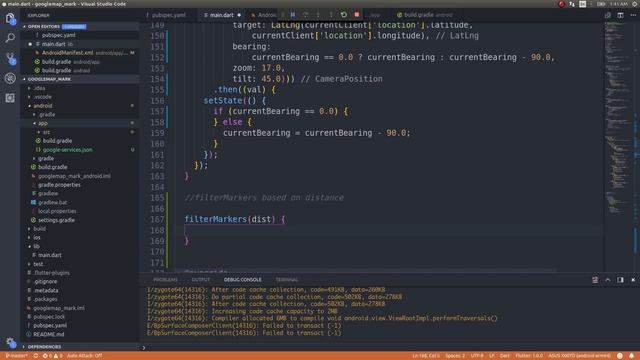Click the debug Step Into button

[318, 15]
